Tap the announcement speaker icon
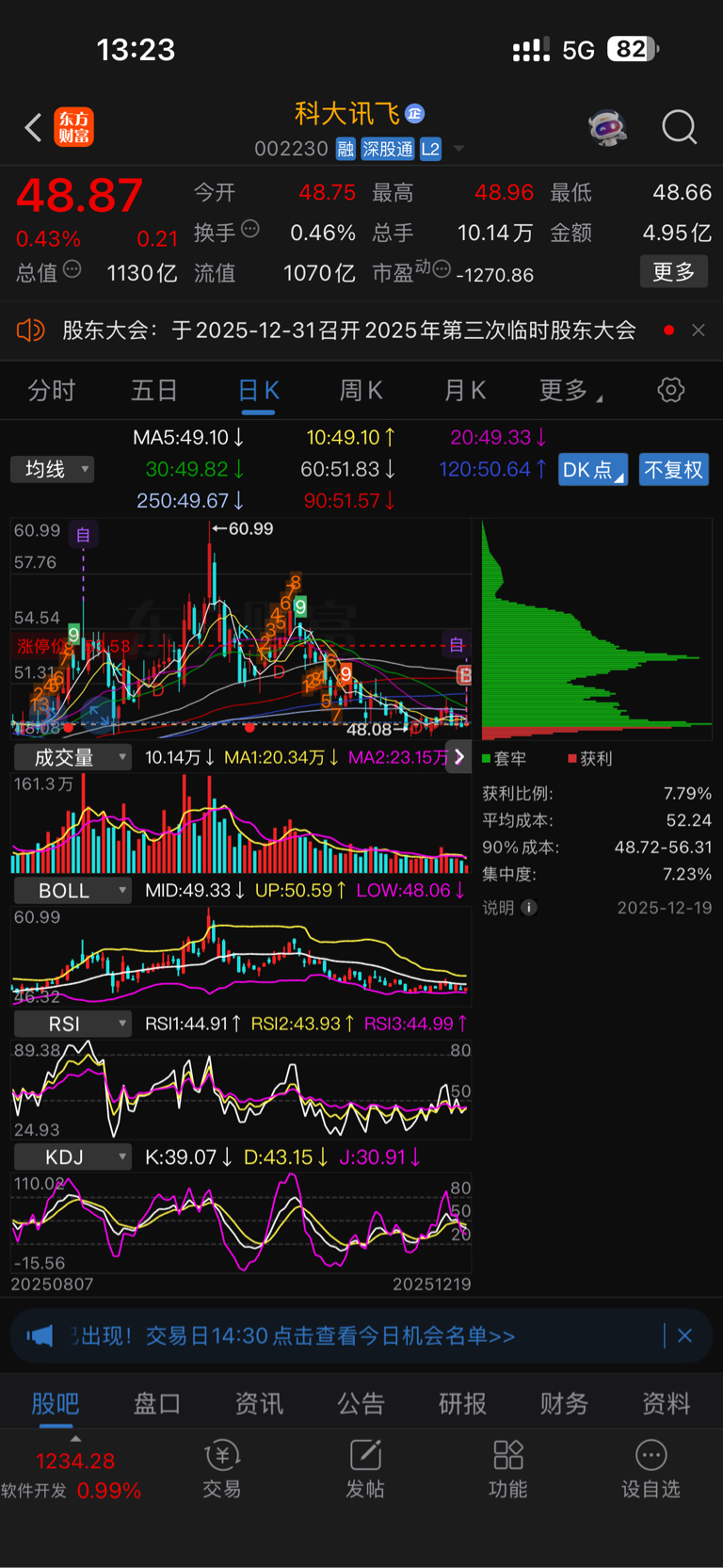The height and width of the screenshot is (1568, 723). (x=31, y=331)
